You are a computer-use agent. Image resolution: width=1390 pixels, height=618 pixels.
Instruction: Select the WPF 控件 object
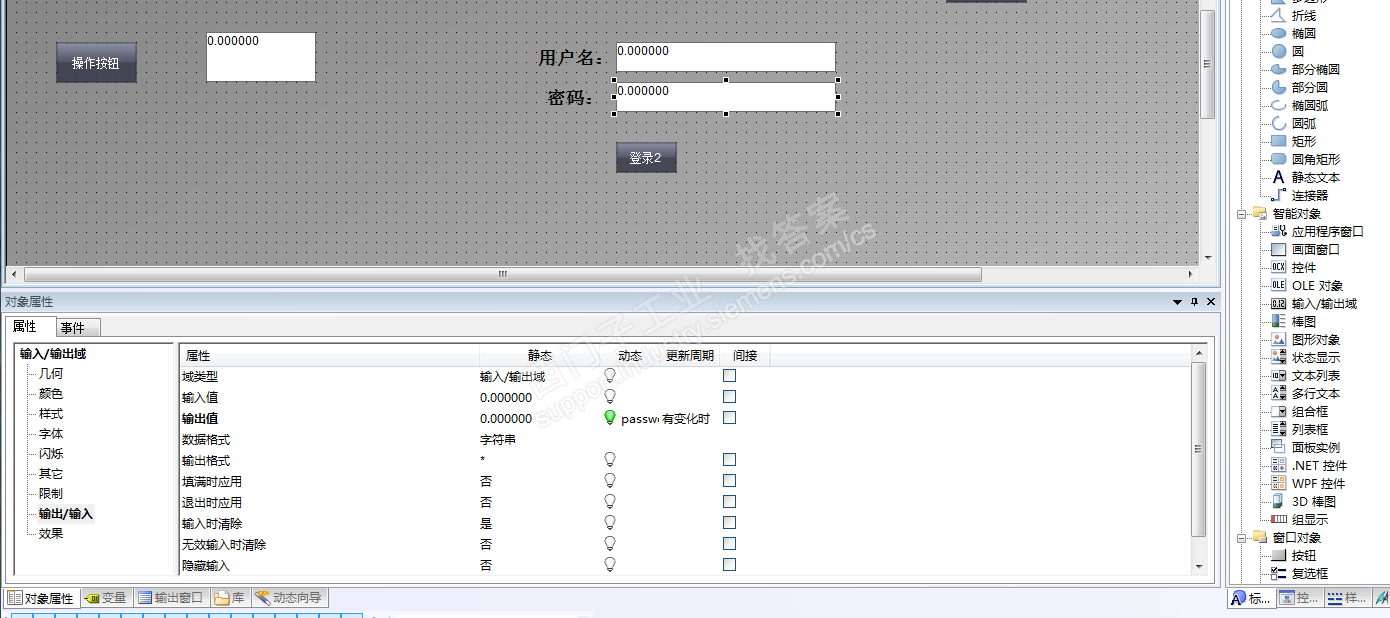(1319, 483)
